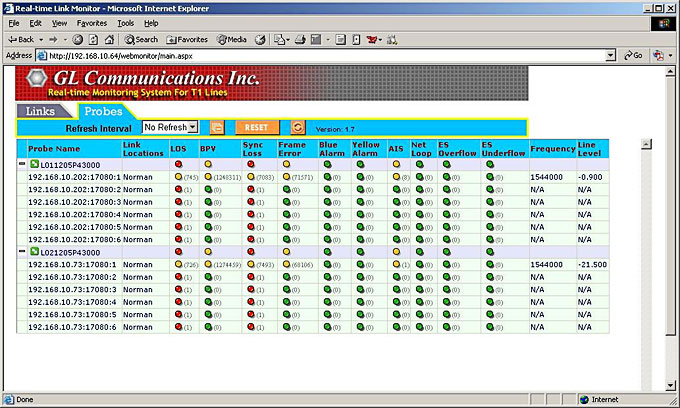This screenshot has height=408, width=680.
Task: Open the Media toolbar button
Action: tap(232, 39)
